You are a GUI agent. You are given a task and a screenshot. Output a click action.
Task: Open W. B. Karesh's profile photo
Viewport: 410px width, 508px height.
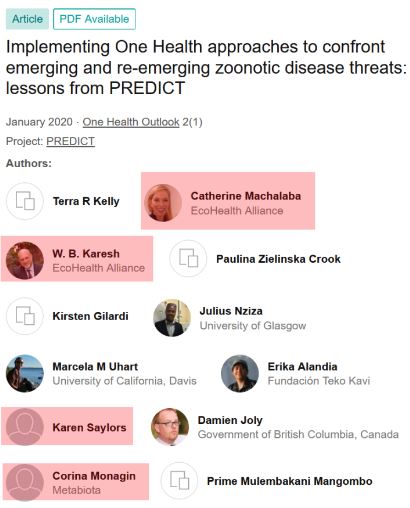click(25, 260)
